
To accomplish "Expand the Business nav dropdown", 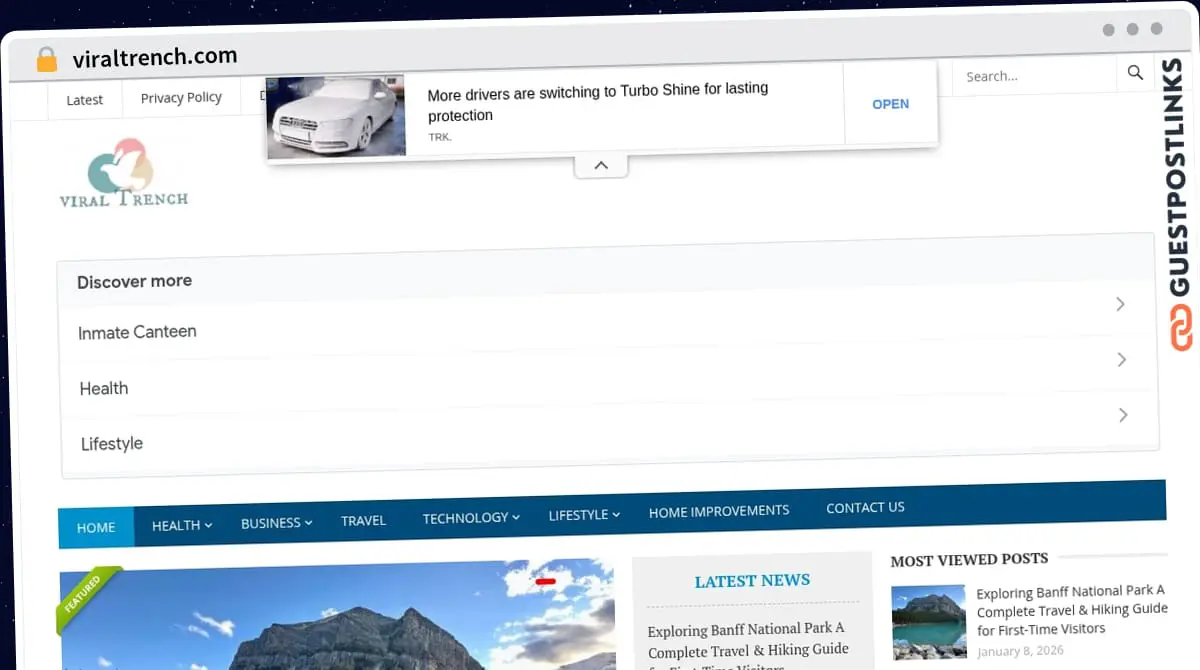I will (x=276, y=523).
